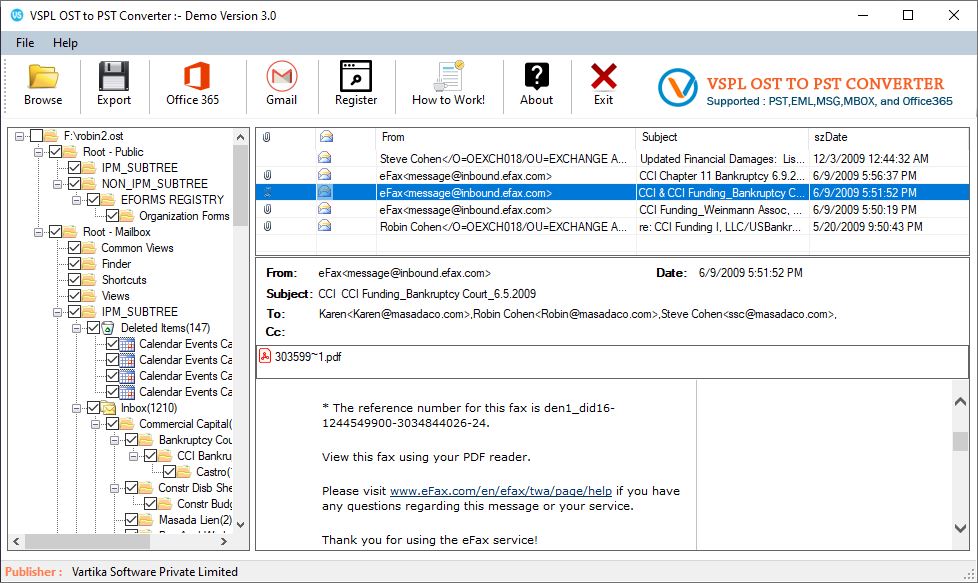Click the Common Views folder icon

click(89, 248)
